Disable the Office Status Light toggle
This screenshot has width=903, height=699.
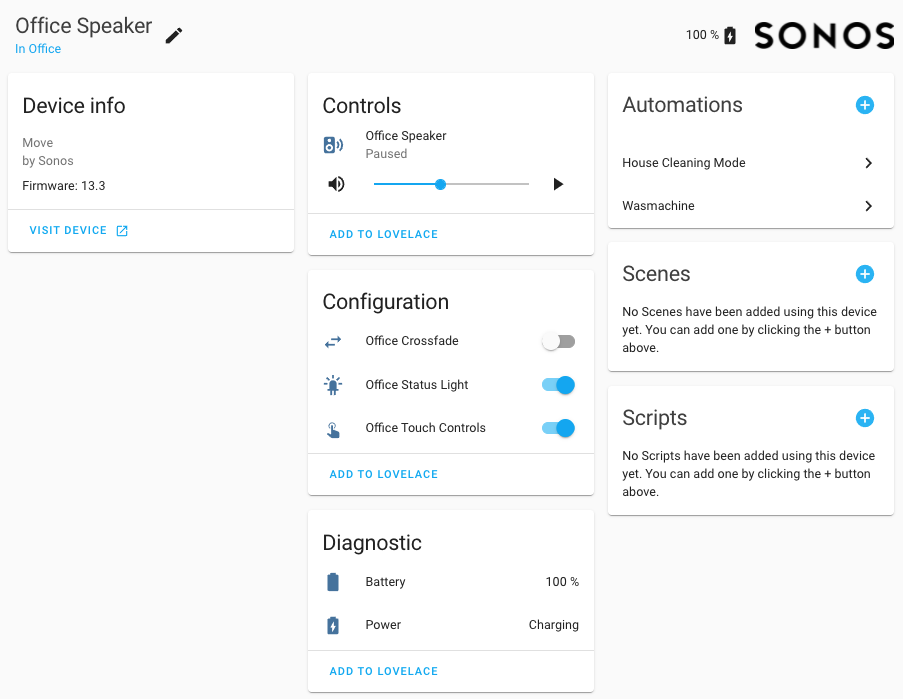[x=558, y=384]
